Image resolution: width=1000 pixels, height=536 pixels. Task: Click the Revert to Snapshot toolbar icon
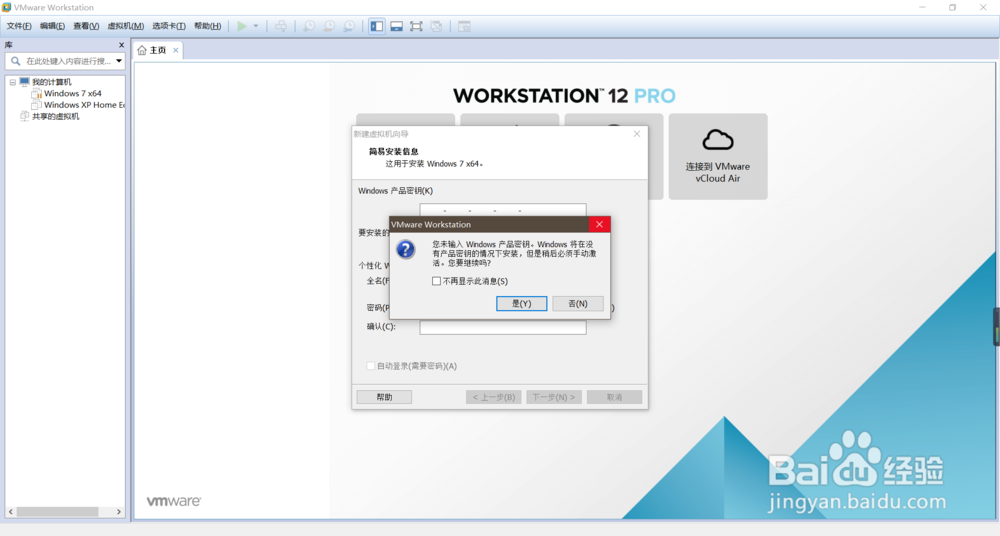pos(329,26)
